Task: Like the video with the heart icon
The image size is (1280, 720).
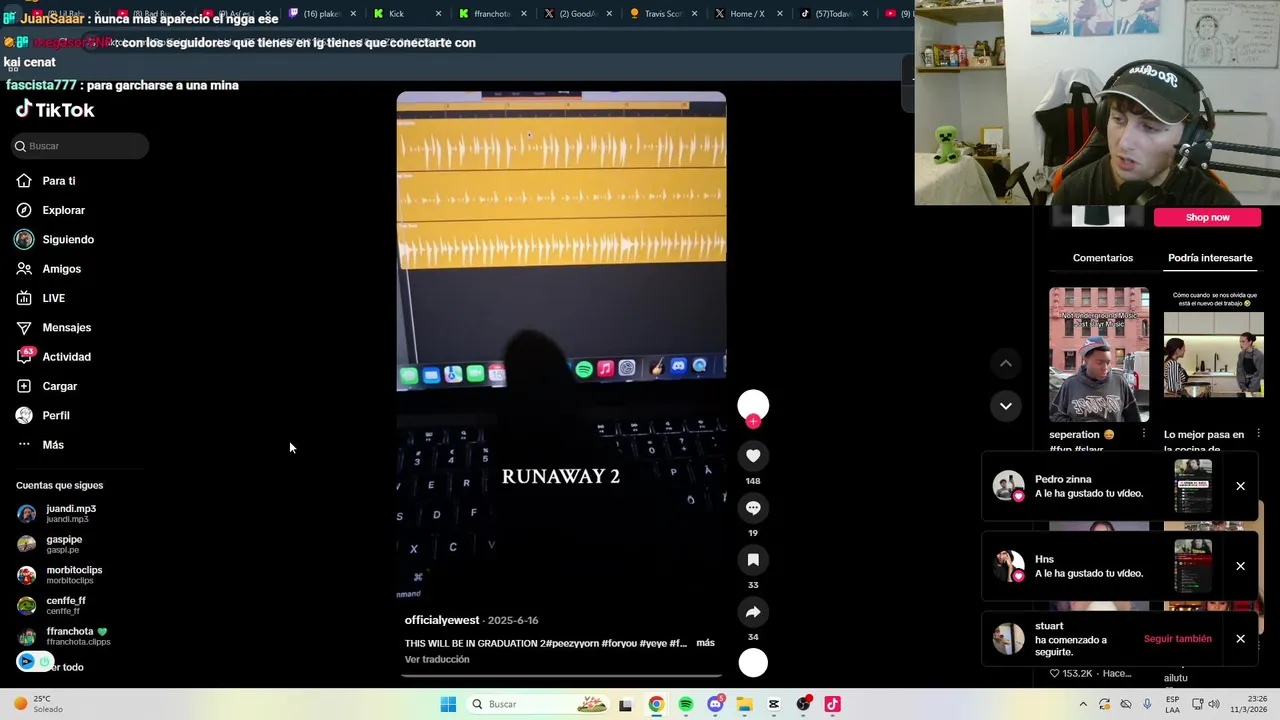Action: coord(753,456)
